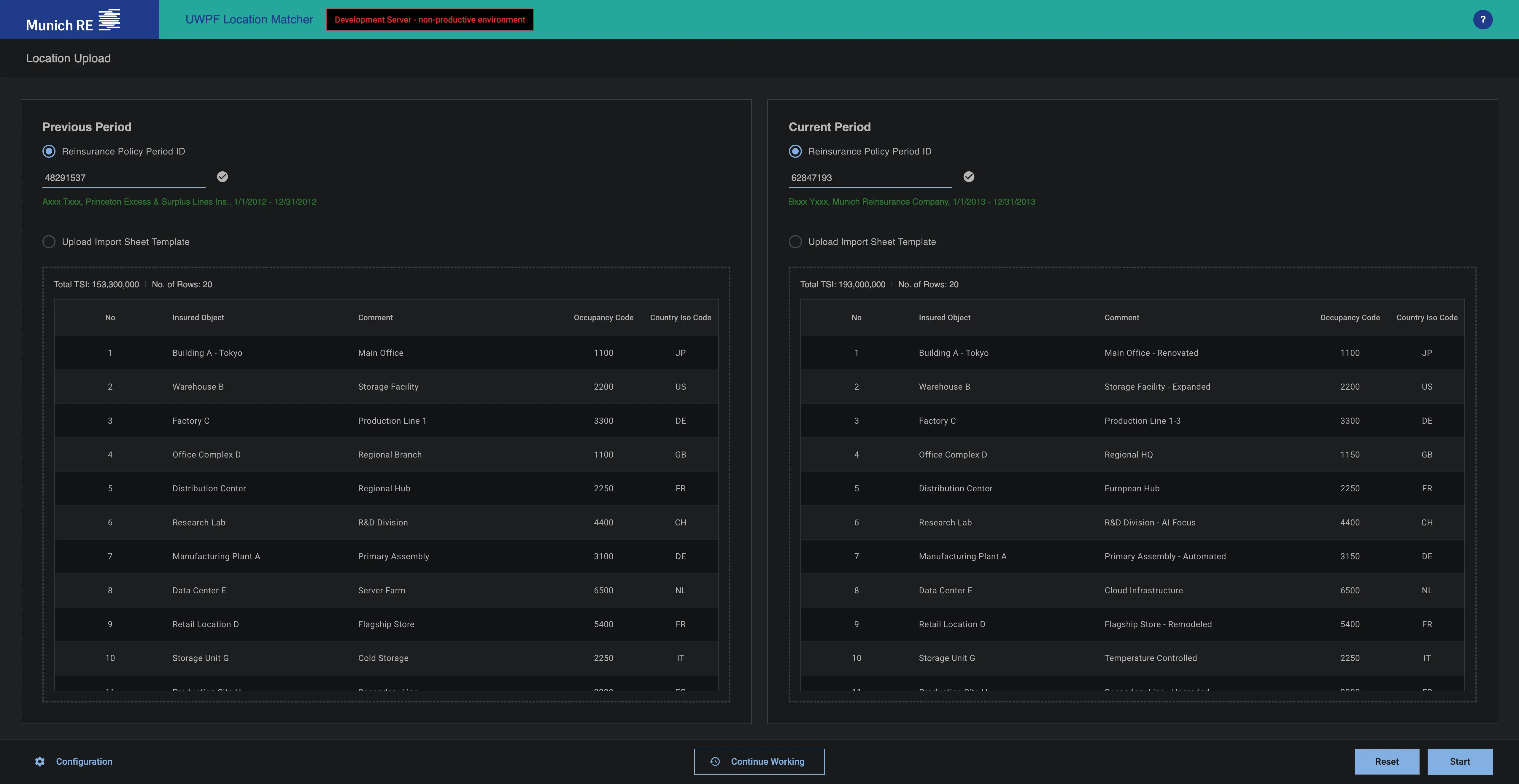Click the Munich RE logo
This screenshot has width=1519, height=784.
[73, 21]
